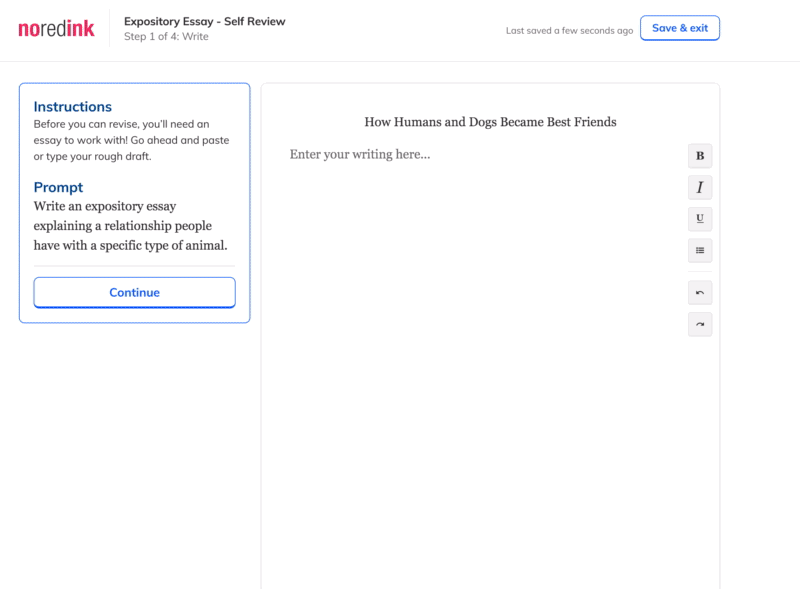Click Continue to proceed
The image size is (800, 589).
[x=135, y=292]
